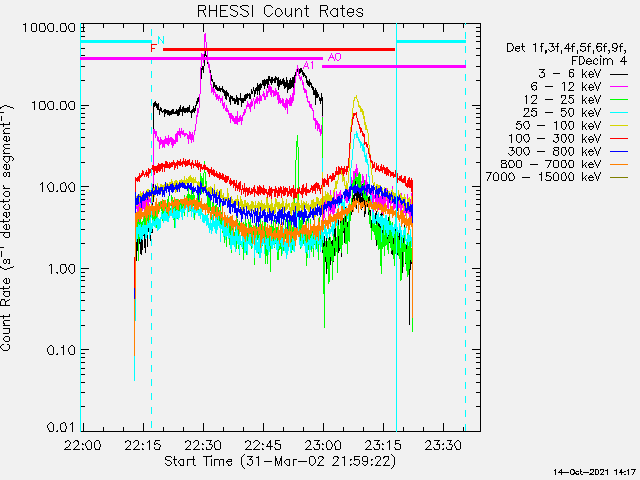Click the red horizontal flare interval bar

pos(279,50)
